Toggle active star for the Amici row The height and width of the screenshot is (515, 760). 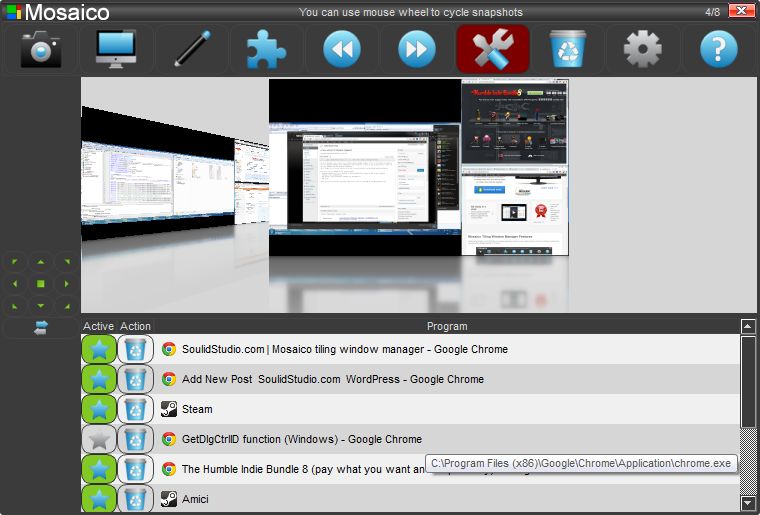(99, 499)
